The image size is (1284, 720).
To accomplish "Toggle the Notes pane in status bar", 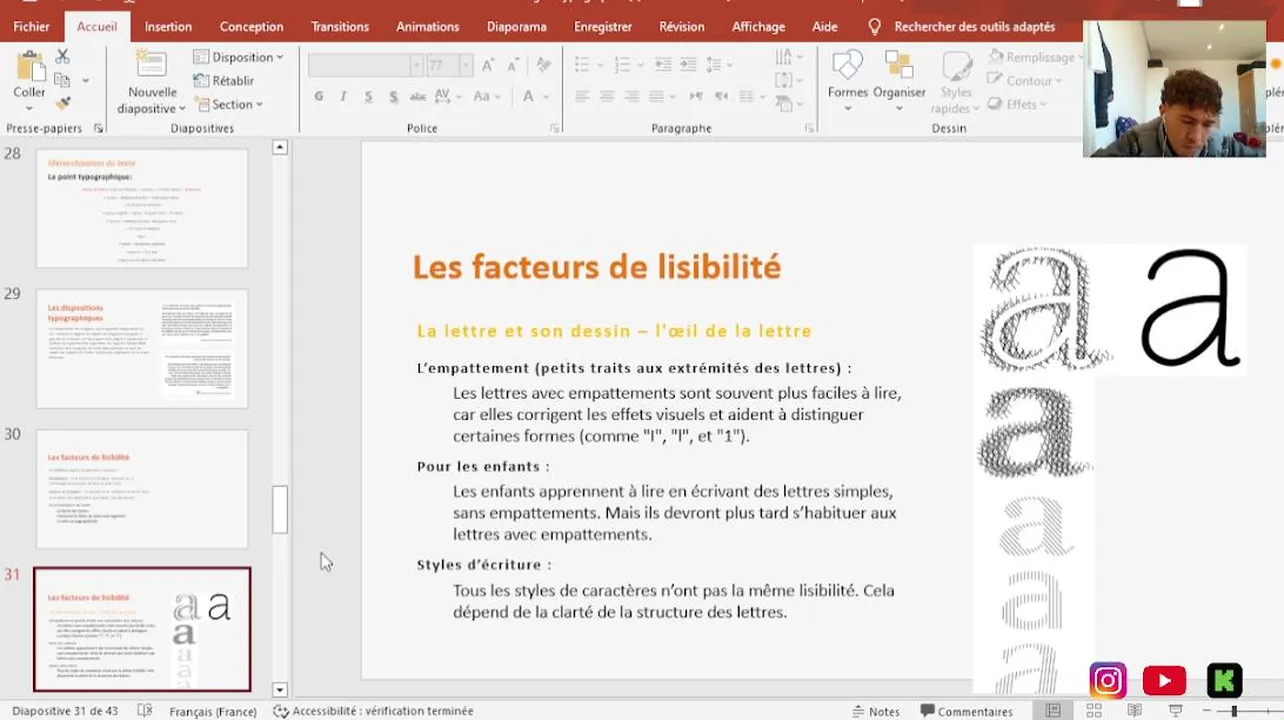I will [876, 711].
